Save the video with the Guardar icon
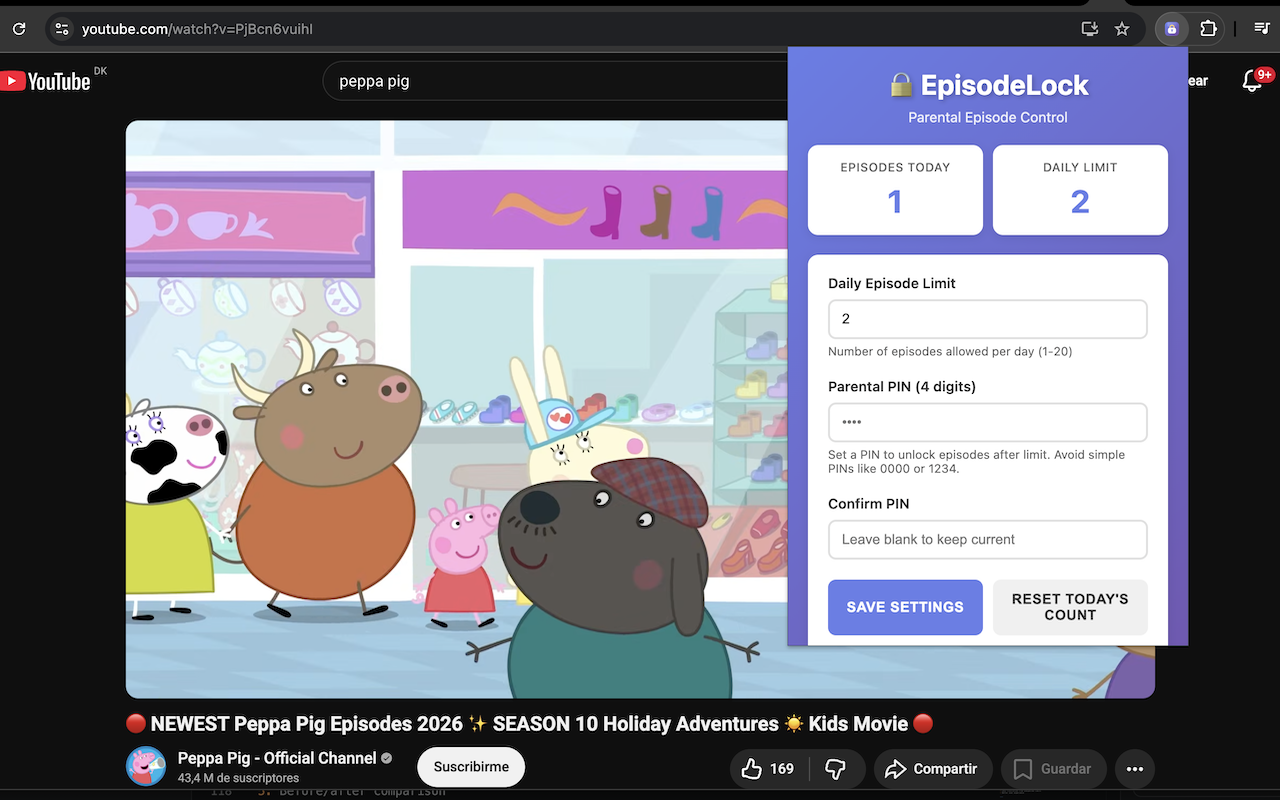The image size is (1280, 800). (1053, 769)
